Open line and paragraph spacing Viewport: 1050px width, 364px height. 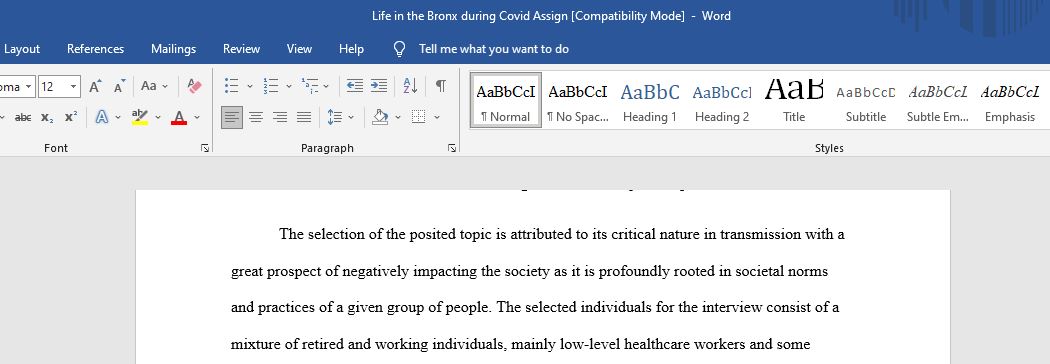335,117
